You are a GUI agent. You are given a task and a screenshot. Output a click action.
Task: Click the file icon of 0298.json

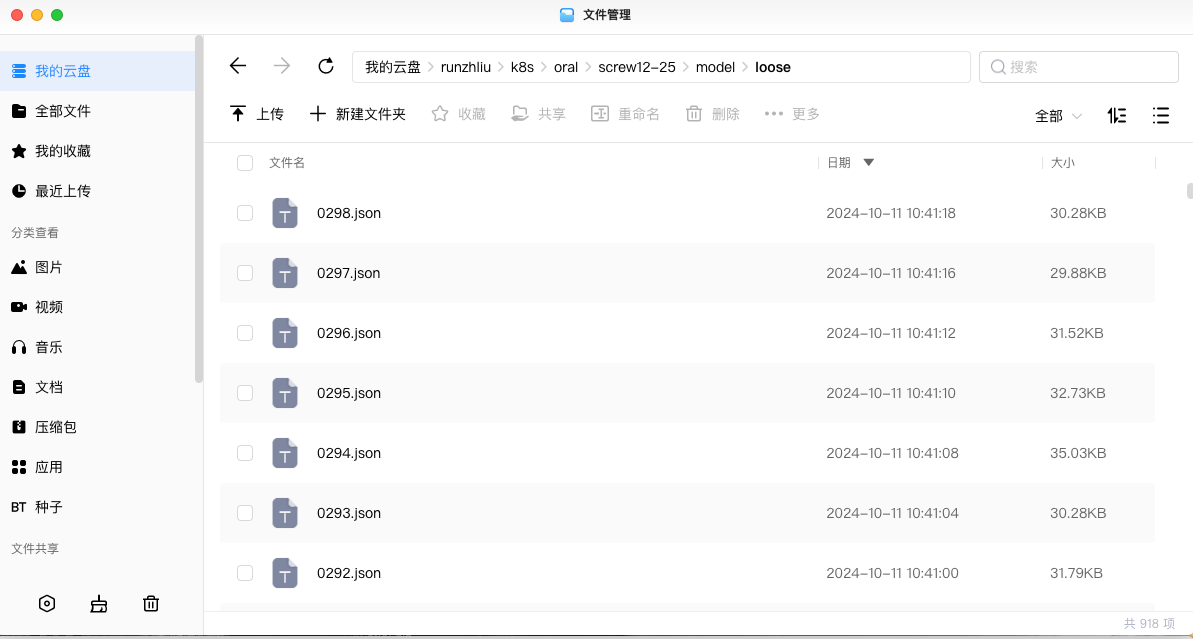[285, 213]
